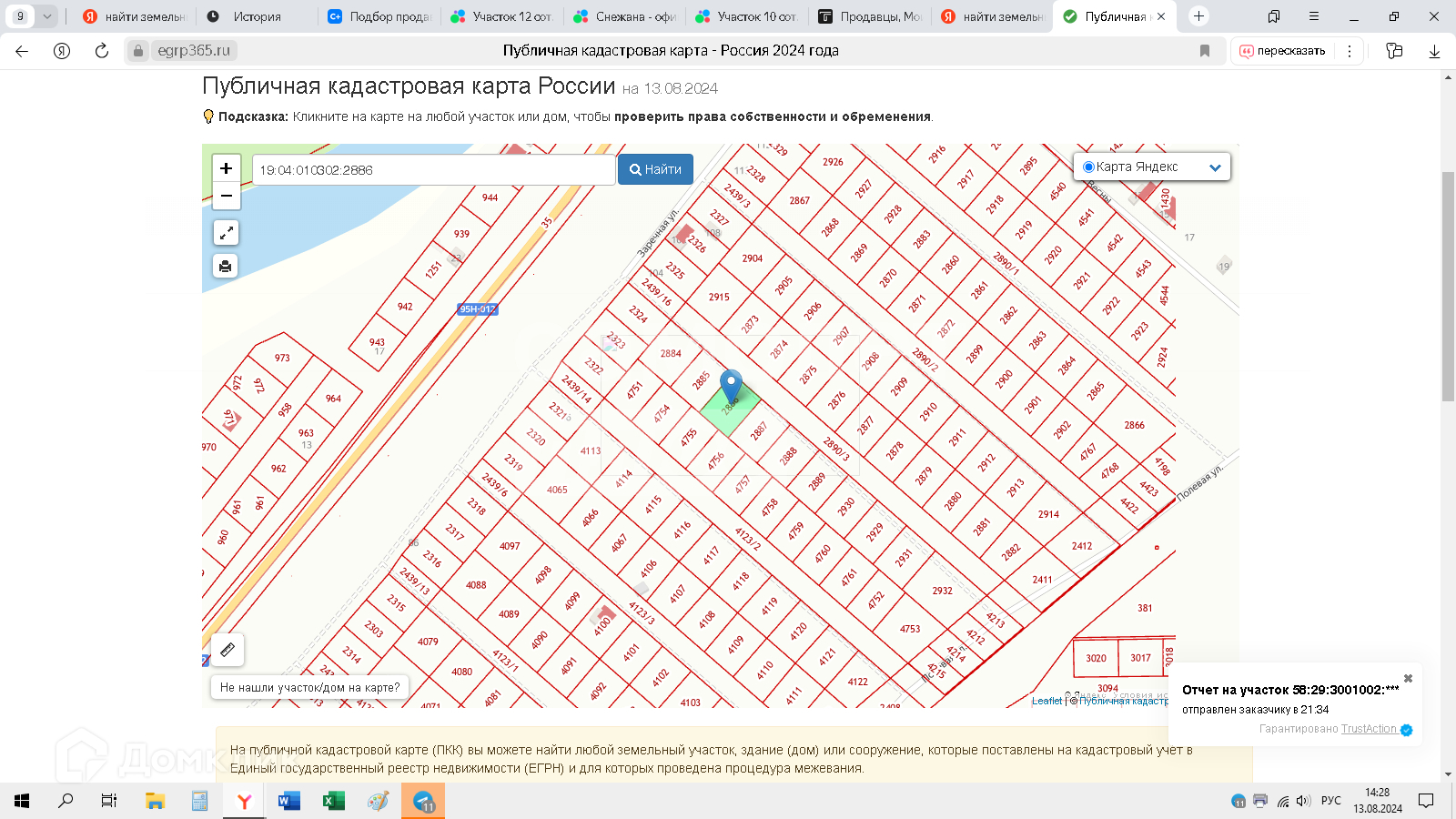This screenshot has height=819, width=1456.
Task: Open the tab count dropdown arrow
Action: point(47,16)
